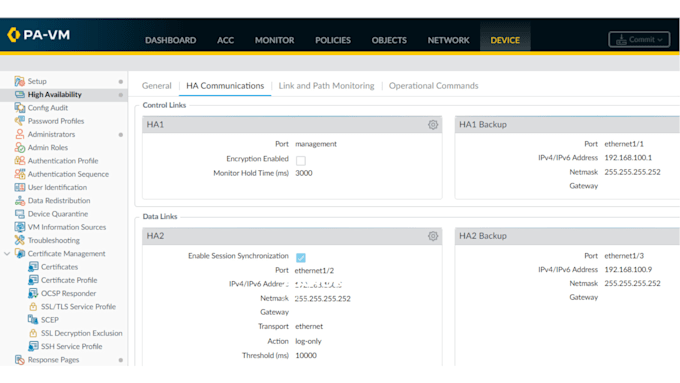This screenshot has width=680, height=383.
Task: Open Certificates under Certificate Management
Action: [59, 267]
